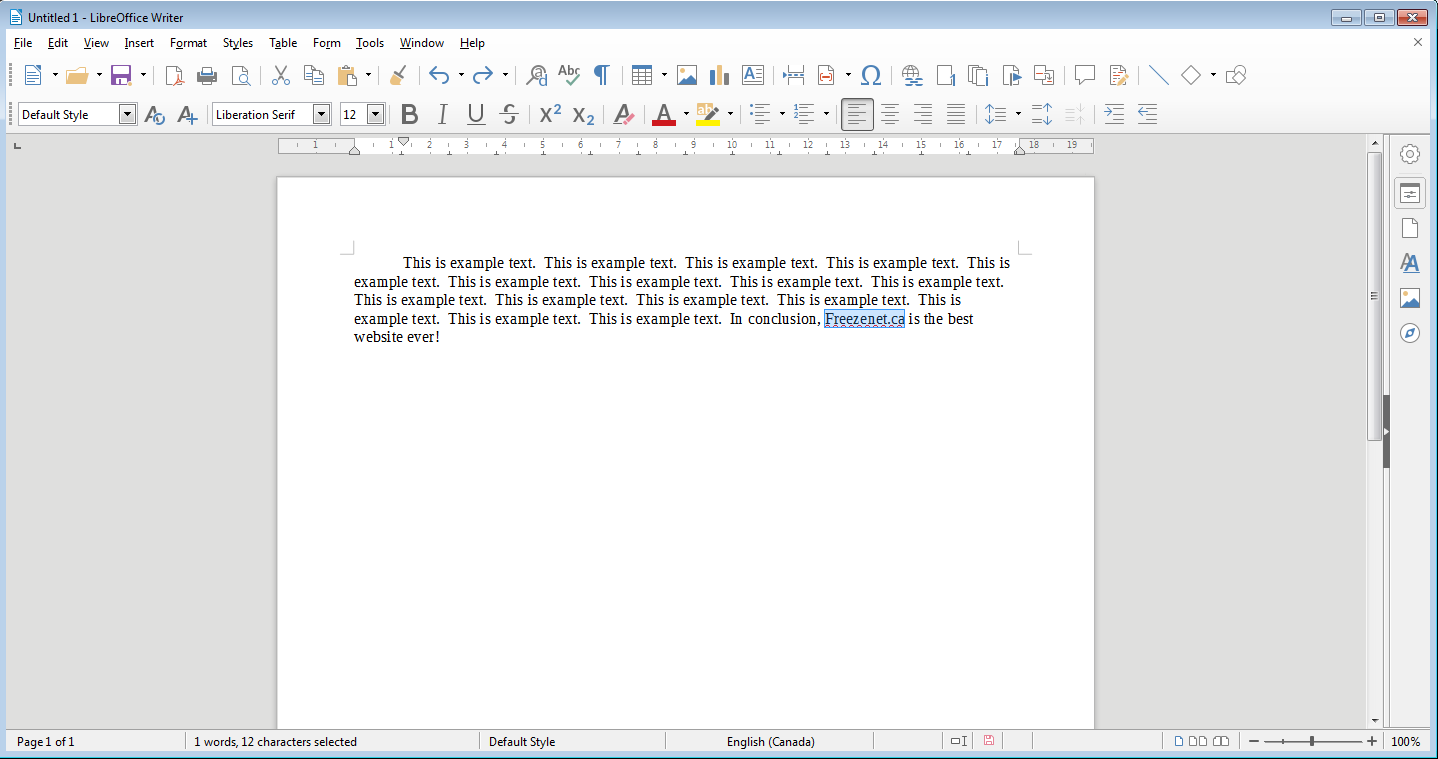
Task: Toggle formatting marks with the pilcrow
Action: click(x=602, y=75)
